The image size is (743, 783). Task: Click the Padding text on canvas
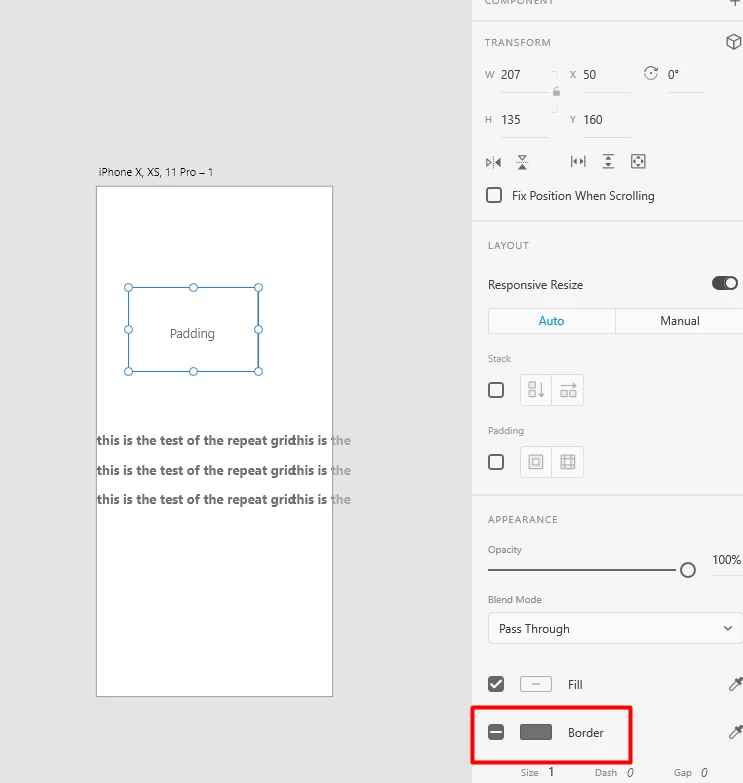(192, 334)
